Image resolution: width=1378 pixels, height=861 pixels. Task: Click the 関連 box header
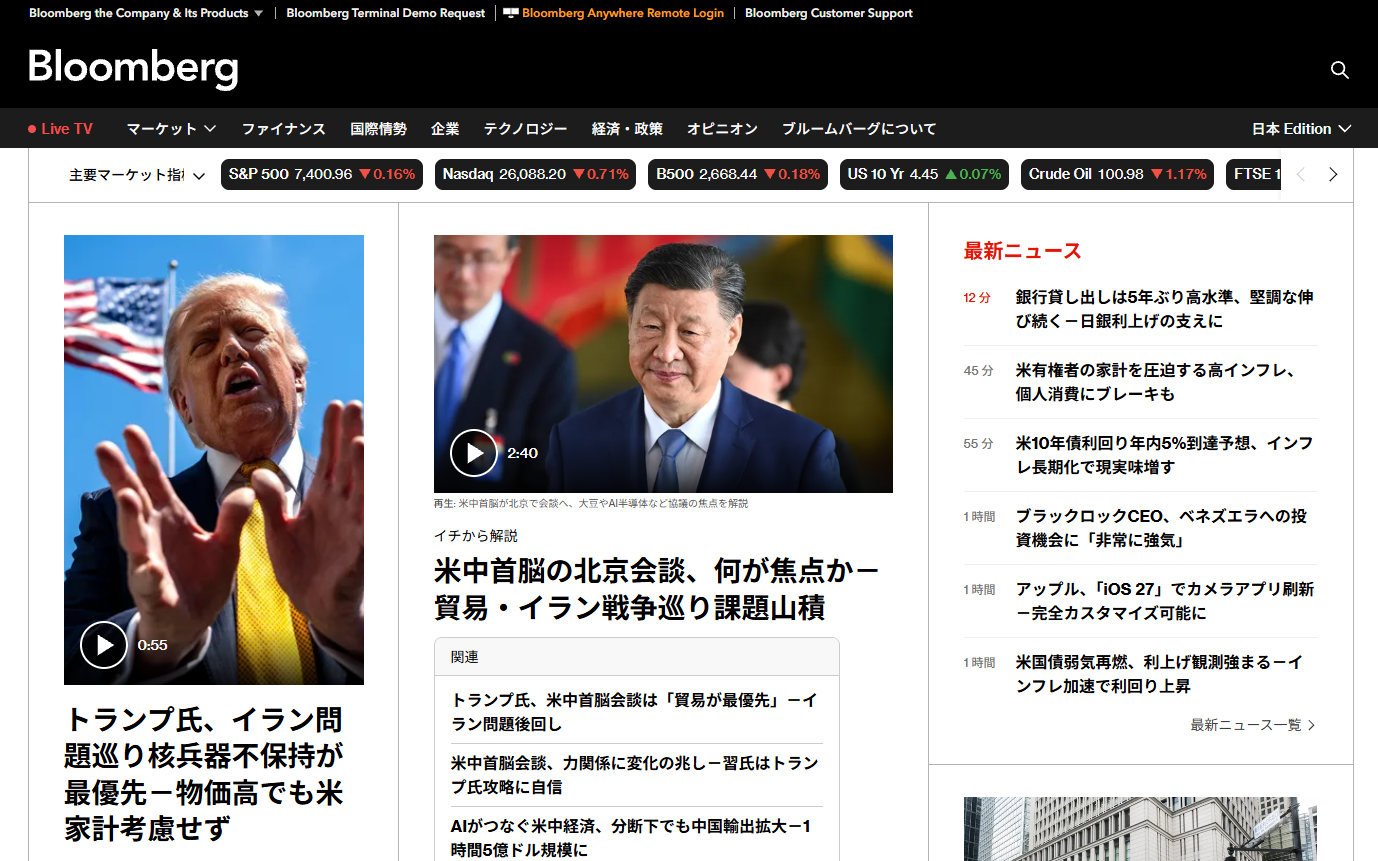pos(637,657)
